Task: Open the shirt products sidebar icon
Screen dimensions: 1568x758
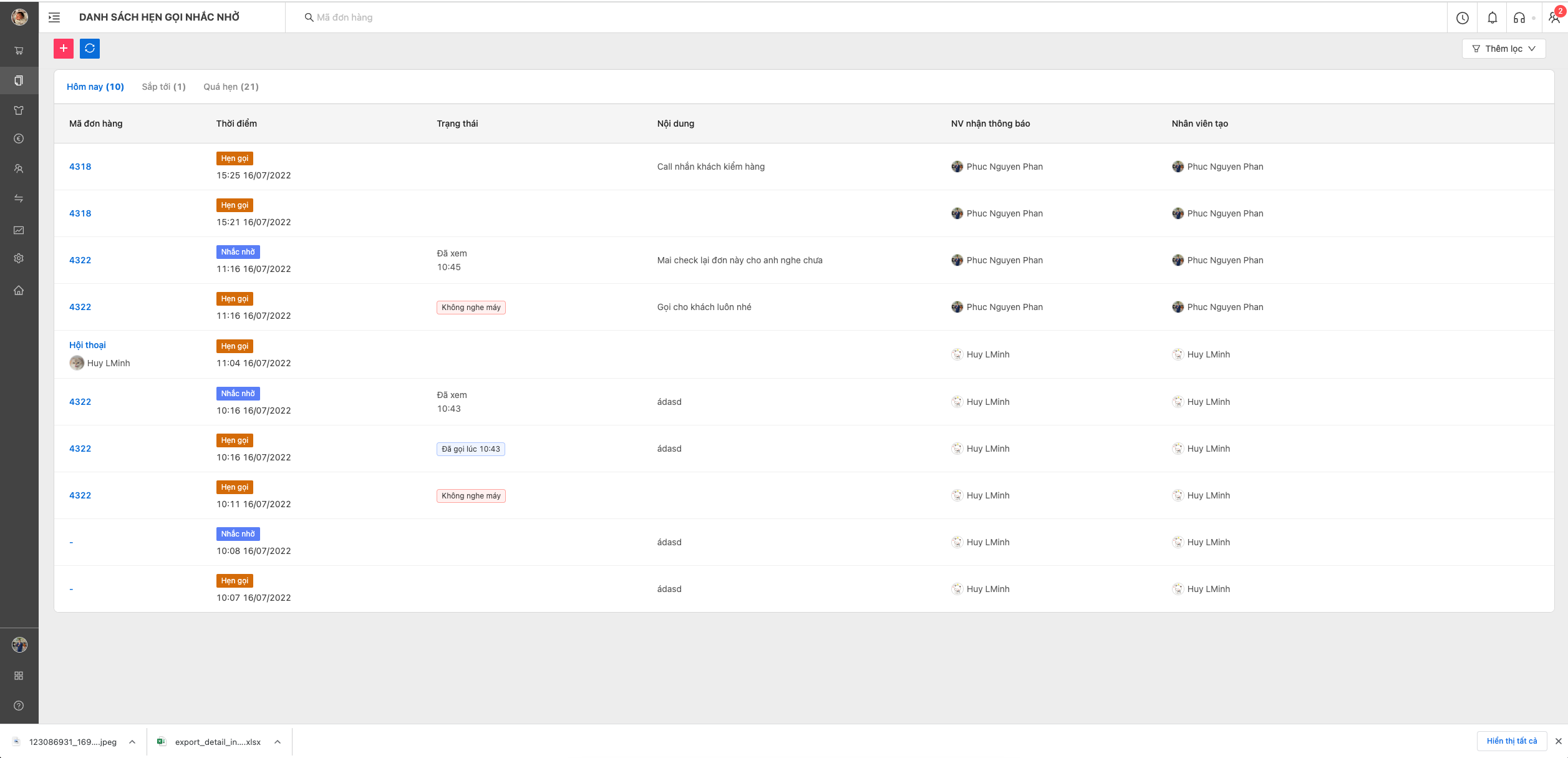Action: 19,110
